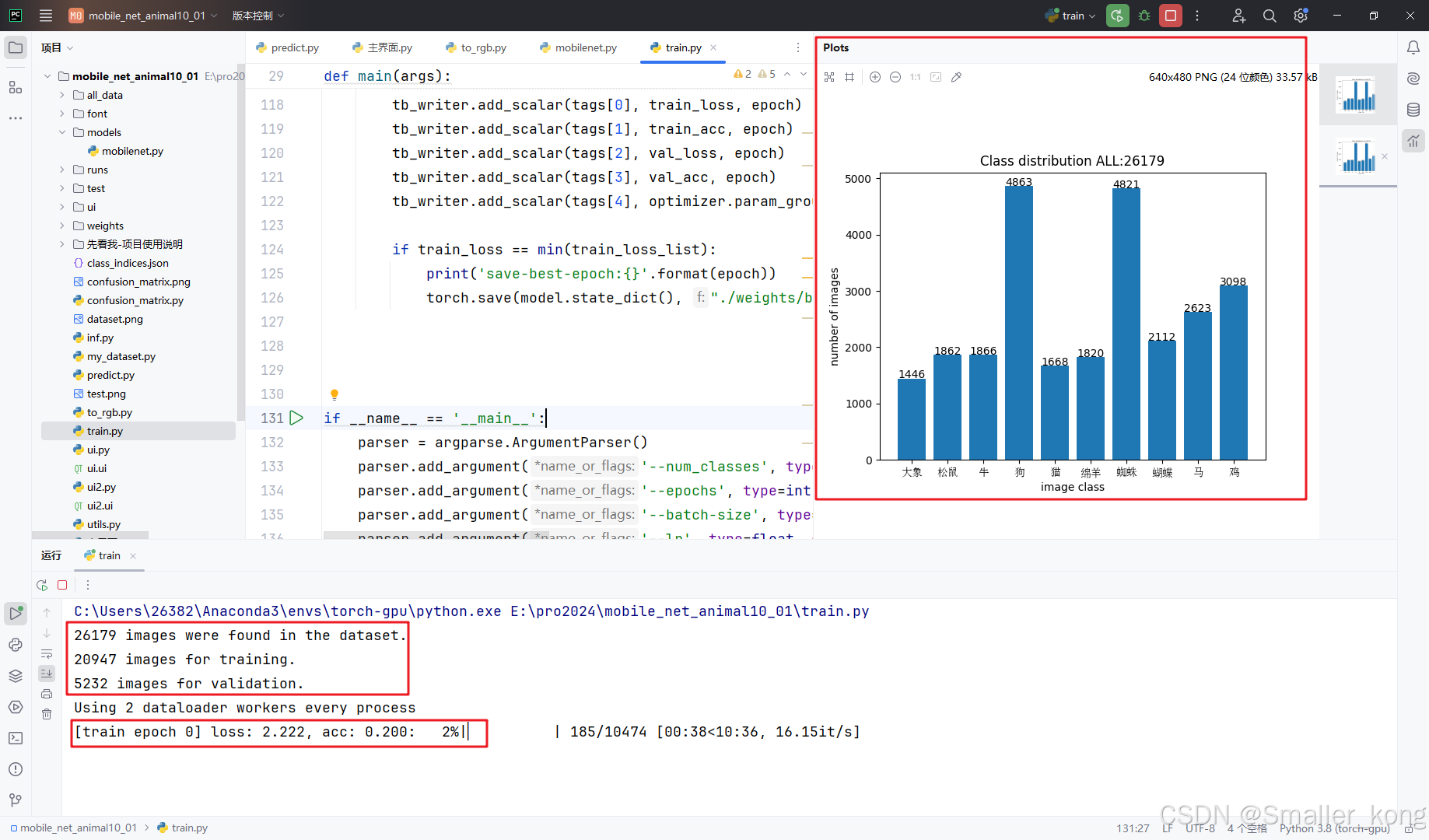Open the Structure tool window
Viewport: 1429px width, 840px height.
tap(16, 87)
